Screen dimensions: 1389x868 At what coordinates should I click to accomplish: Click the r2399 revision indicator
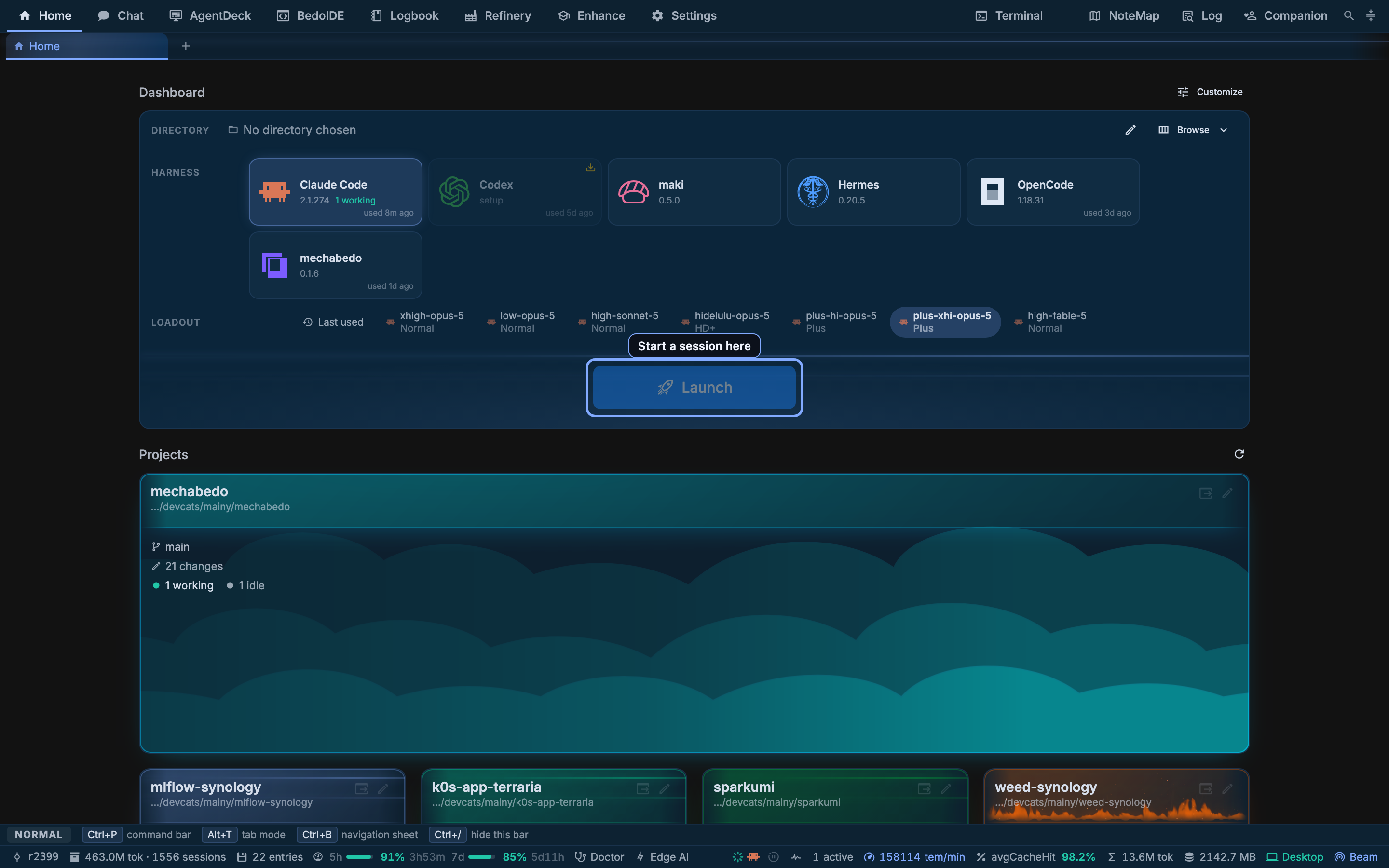pyautogui.click(x=36, y=856)
